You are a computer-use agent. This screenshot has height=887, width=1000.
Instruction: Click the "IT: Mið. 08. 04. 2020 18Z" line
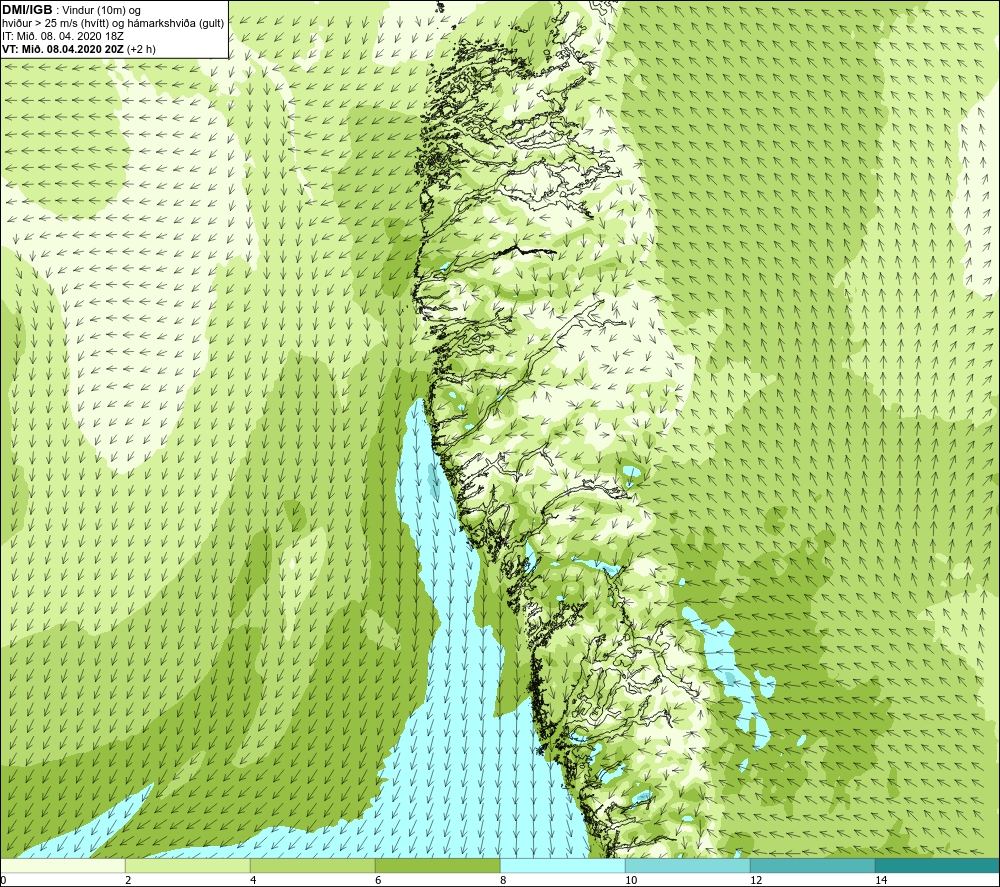[x=63, y=36]
